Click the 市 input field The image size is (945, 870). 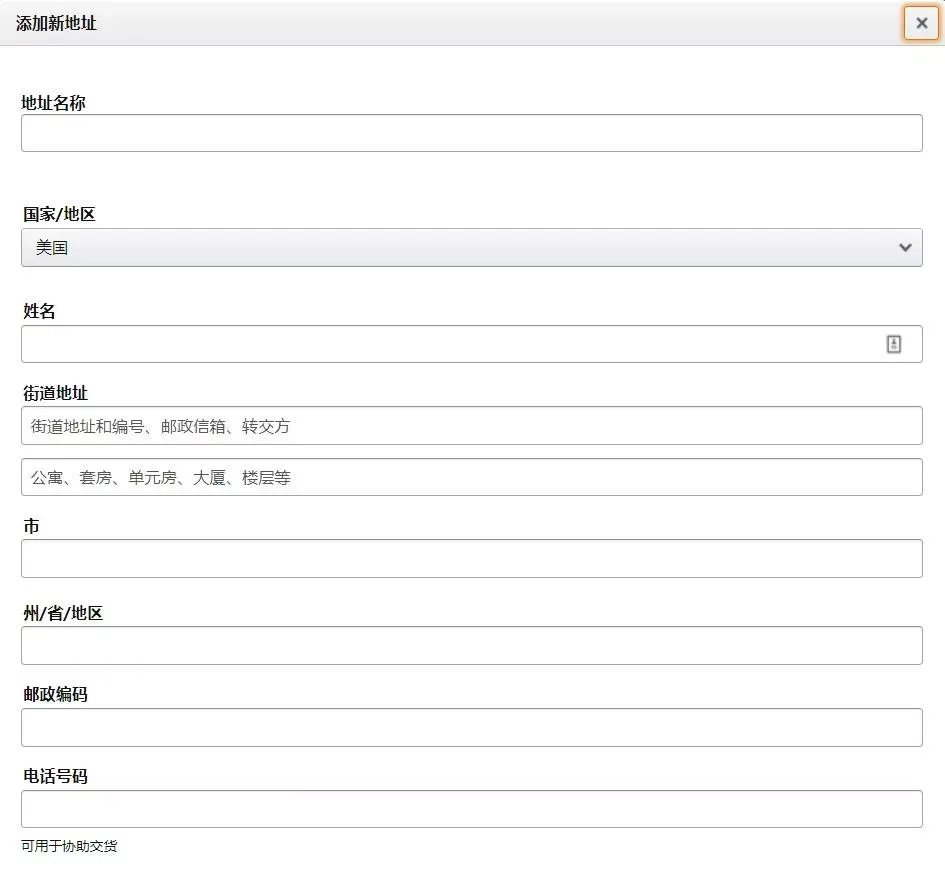point(471,559)
